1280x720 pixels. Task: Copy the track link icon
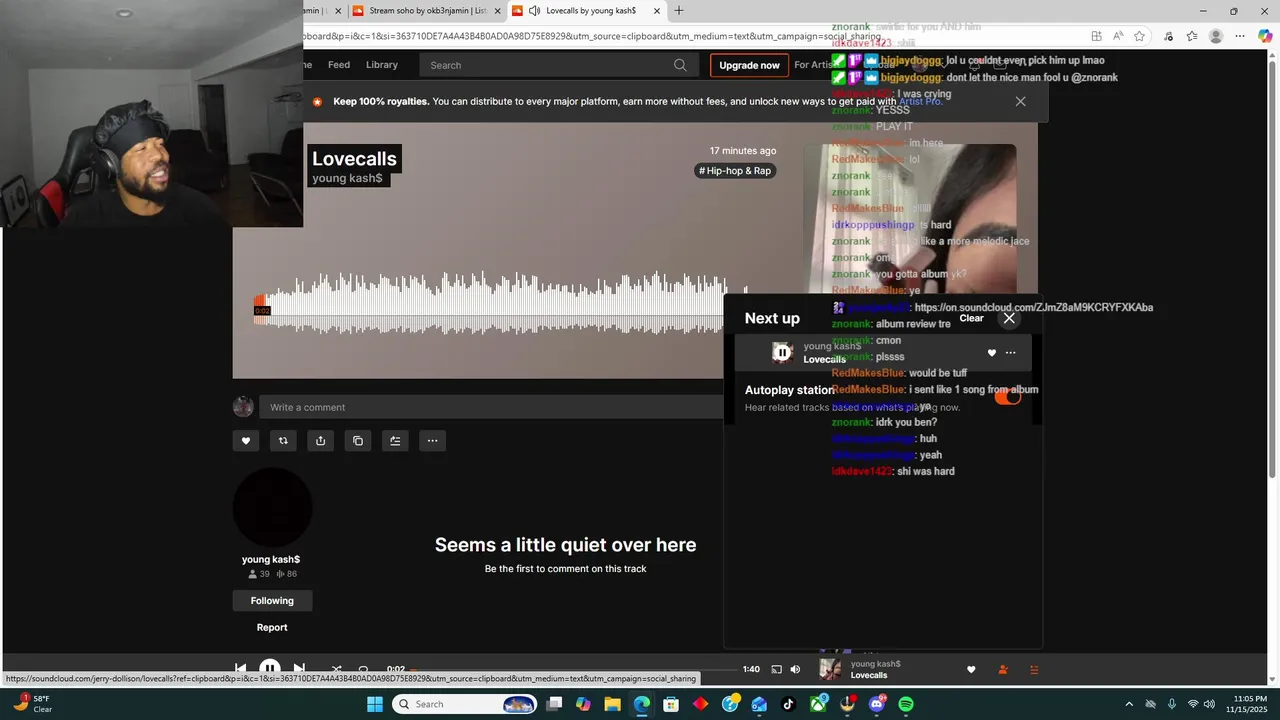pyautogui.click(x=358, y=441)
